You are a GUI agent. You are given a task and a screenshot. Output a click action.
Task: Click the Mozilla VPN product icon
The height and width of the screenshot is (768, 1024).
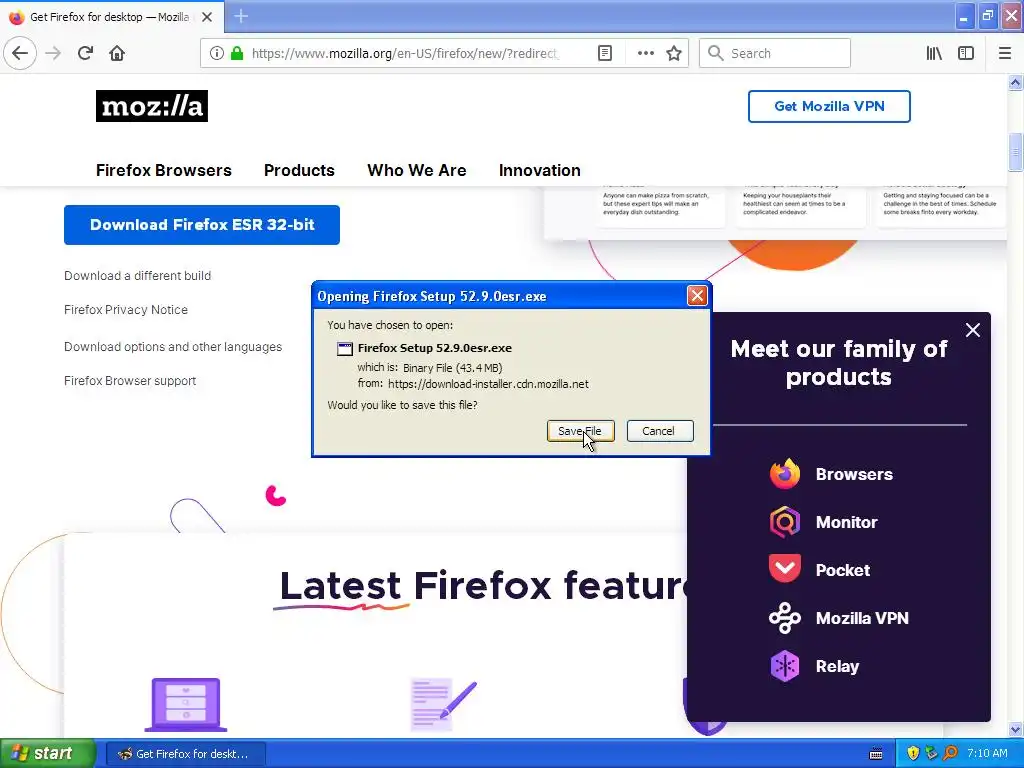(784, 618)
